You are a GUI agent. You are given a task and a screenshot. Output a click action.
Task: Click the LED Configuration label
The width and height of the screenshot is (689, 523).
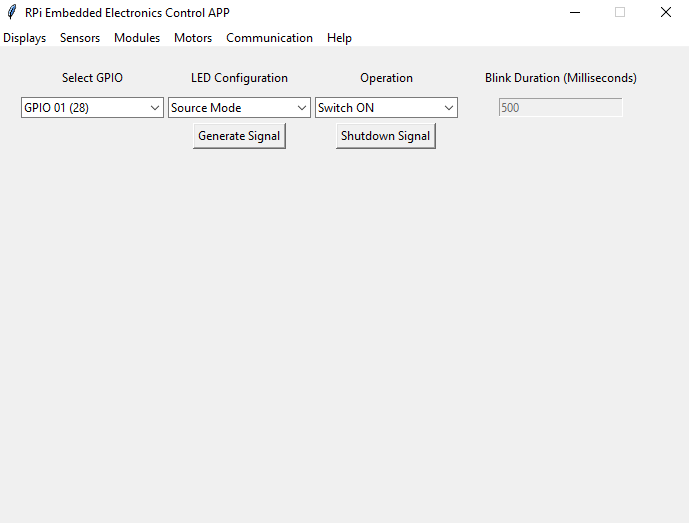[239, 78]
